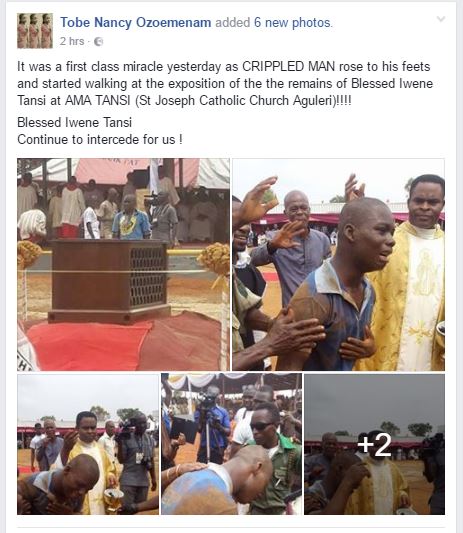
Task: Open Tobe Nancy Ozoemenam's profile name link
Action: [x=136, y=22]
